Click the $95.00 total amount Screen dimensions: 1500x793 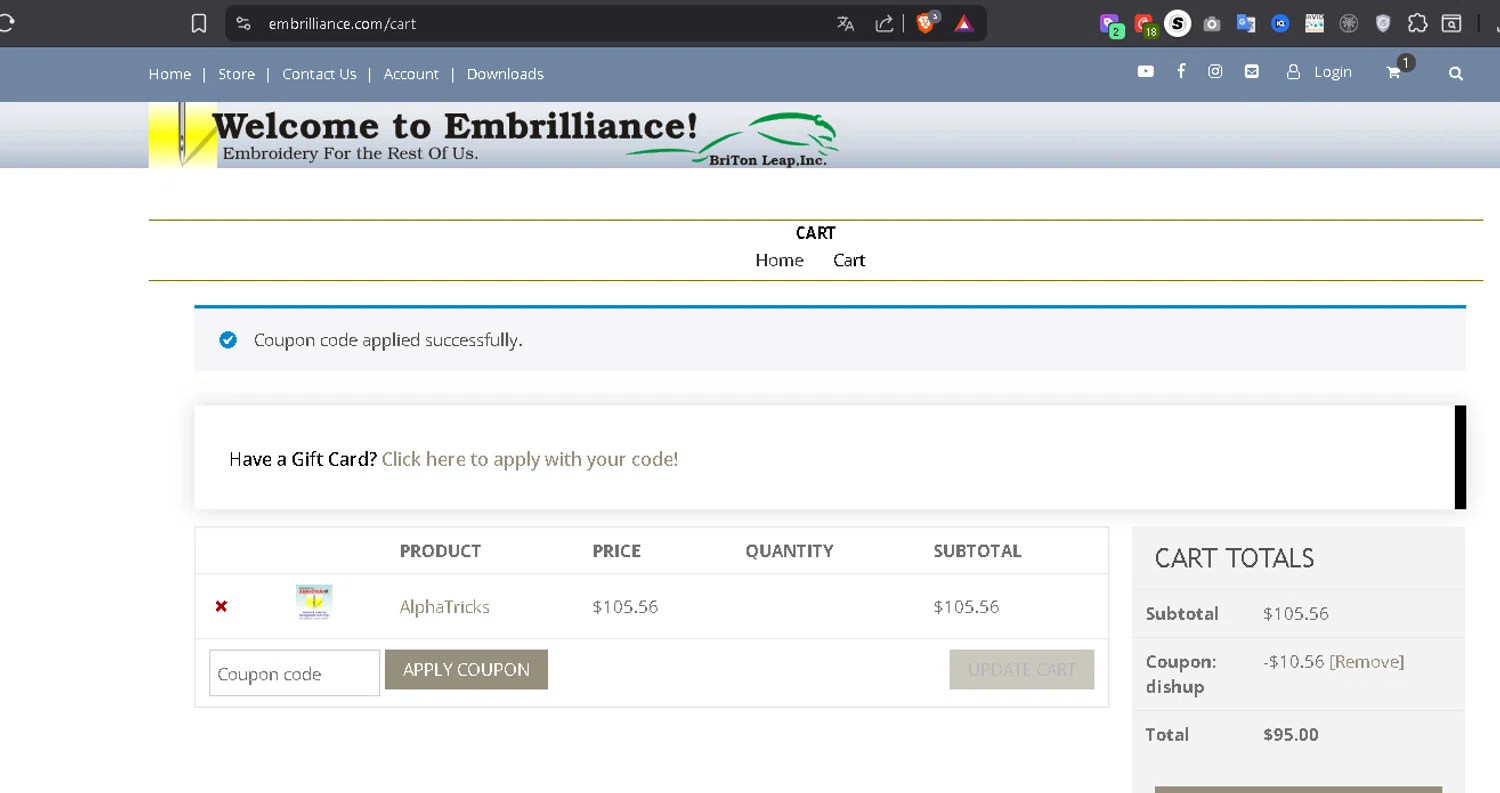click(x=1291, y=734)
